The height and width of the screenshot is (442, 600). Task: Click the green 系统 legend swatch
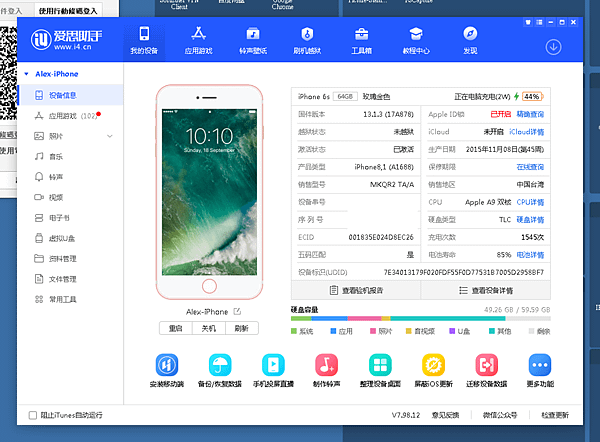click(294, 331)
